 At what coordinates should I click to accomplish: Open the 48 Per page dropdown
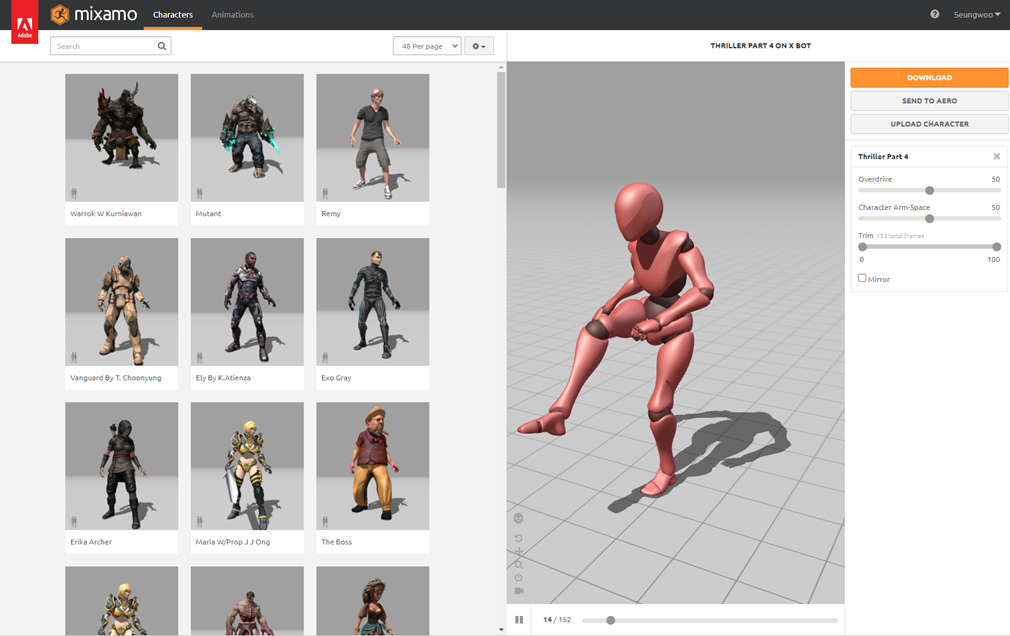tap(427, 46)
